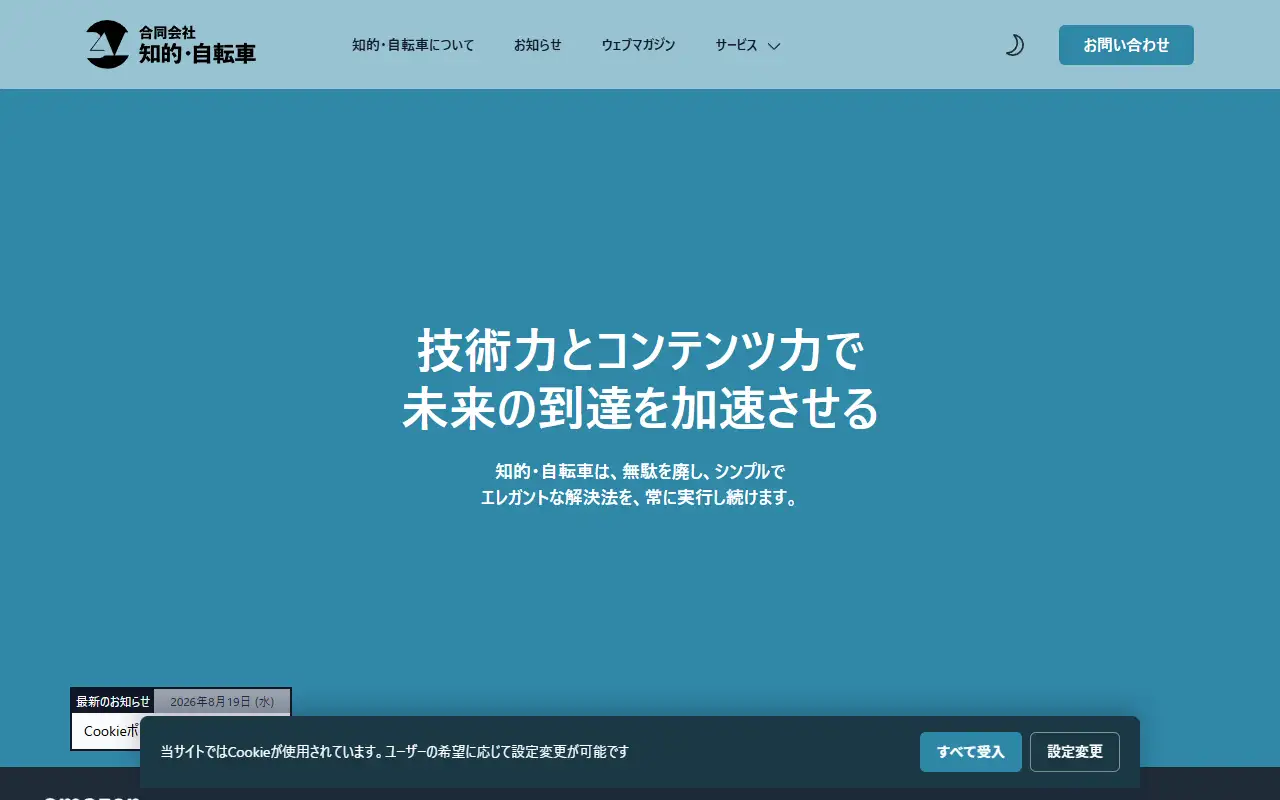Expand the サービス dropdown menu
Screen dimensions: 1280x800
[x=747, y=45]
